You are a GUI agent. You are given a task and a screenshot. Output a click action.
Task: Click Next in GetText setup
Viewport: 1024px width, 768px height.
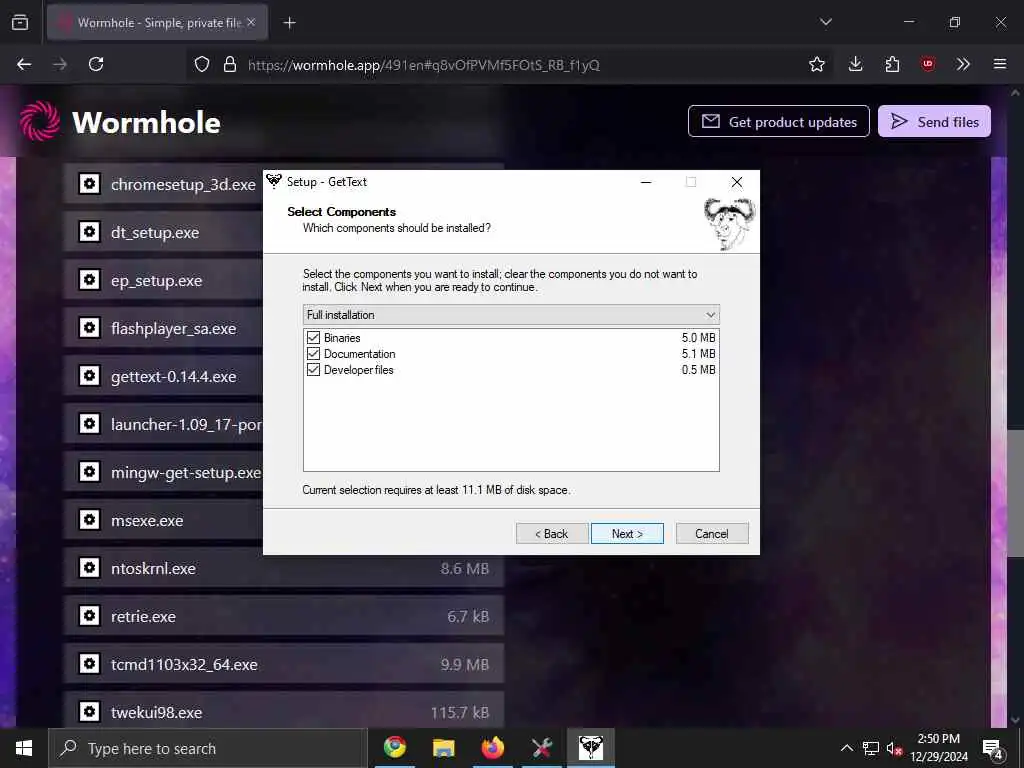pyautogui.click(x=627, y=534)
